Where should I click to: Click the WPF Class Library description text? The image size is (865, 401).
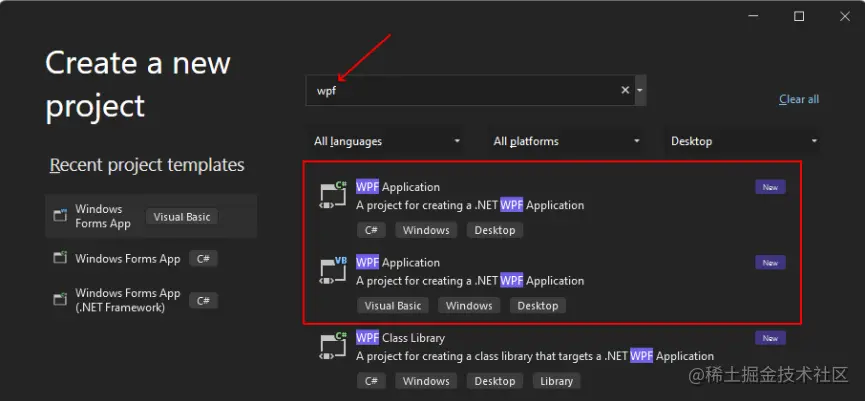535,356
